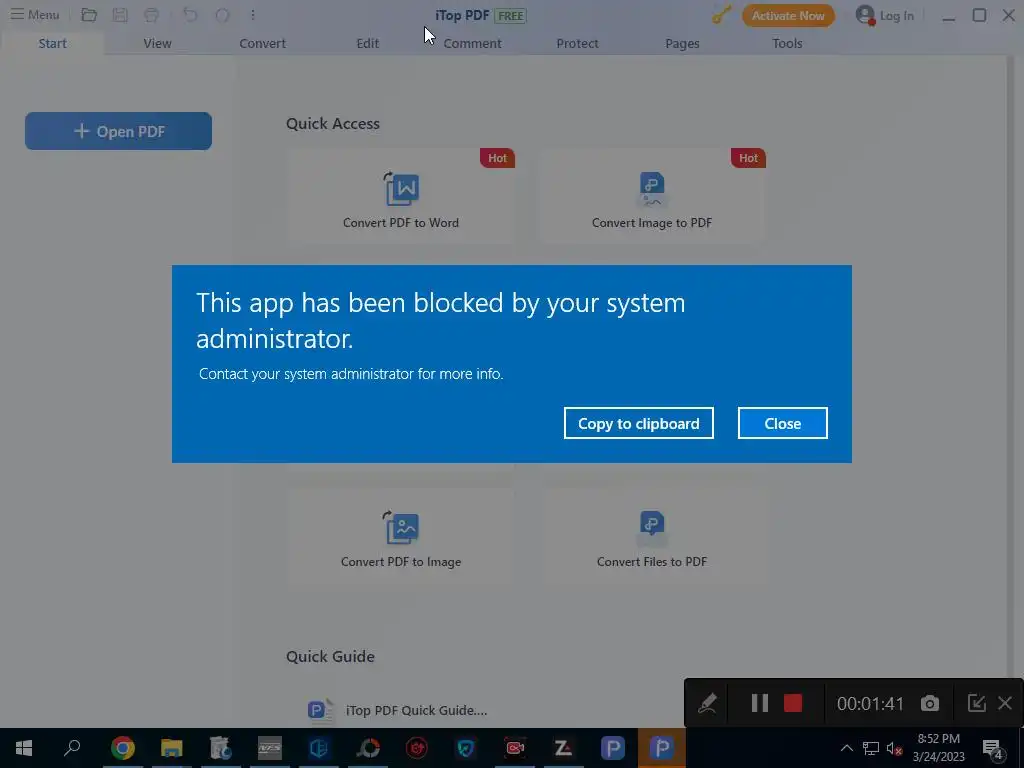Open the hamburger Menu in iTop PDF

pyautogui.click(x=35, y=14)
